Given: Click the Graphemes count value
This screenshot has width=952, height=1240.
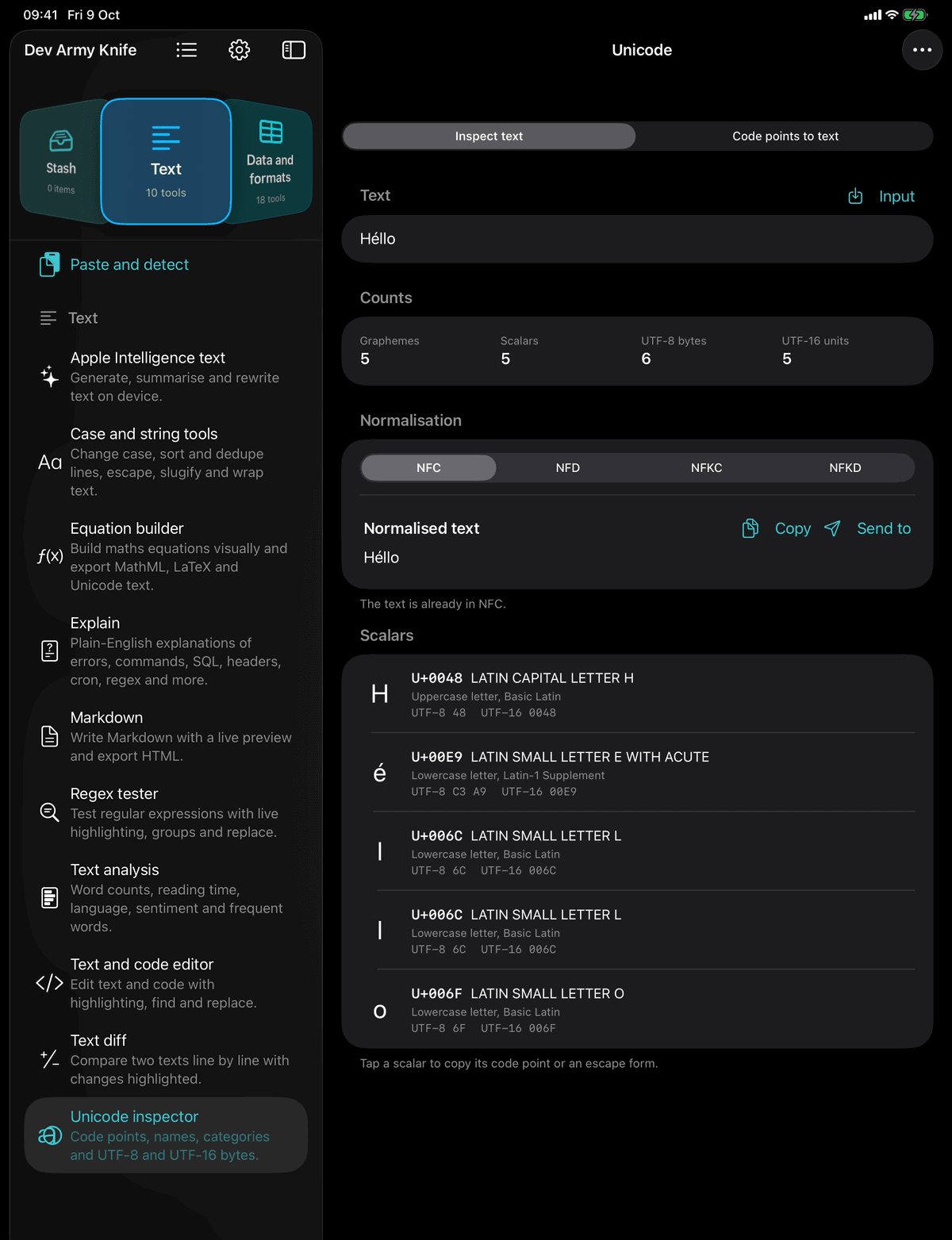Looking at the screenshot, I should coord(365,359).
